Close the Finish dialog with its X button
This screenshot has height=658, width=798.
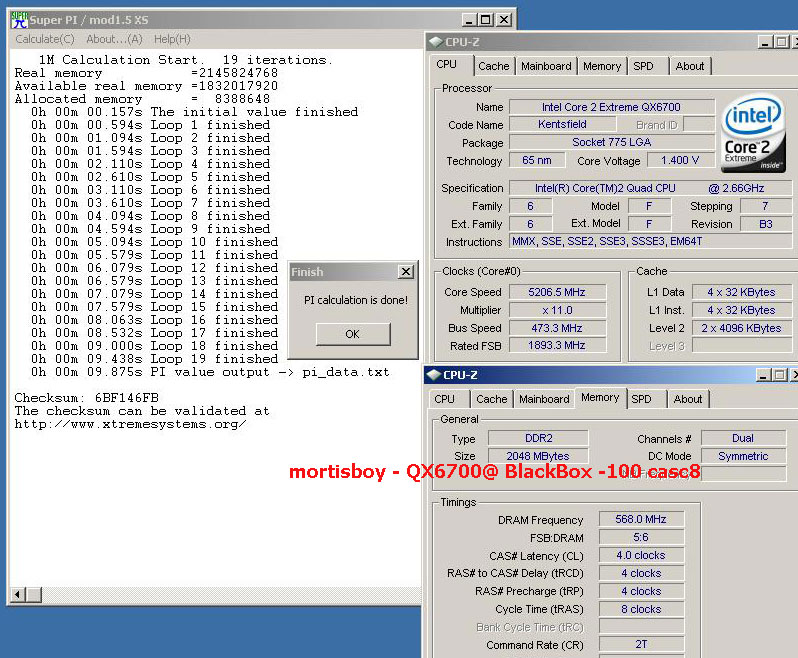[406, 272]
